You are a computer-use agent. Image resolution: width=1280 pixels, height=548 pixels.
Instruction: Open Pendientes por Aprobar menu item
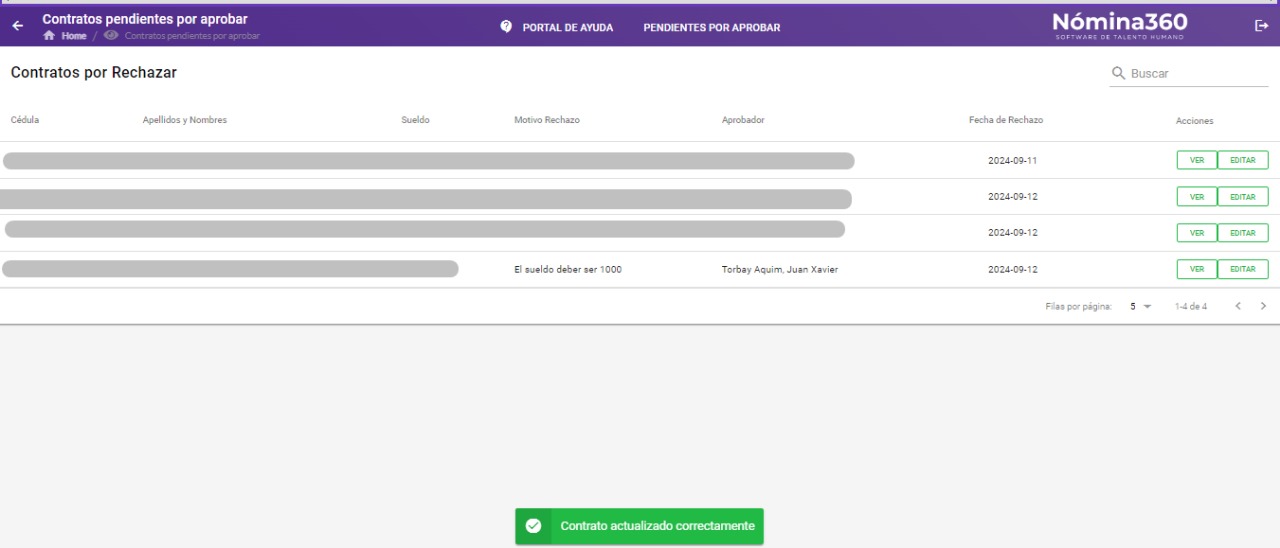pos(712,27)
